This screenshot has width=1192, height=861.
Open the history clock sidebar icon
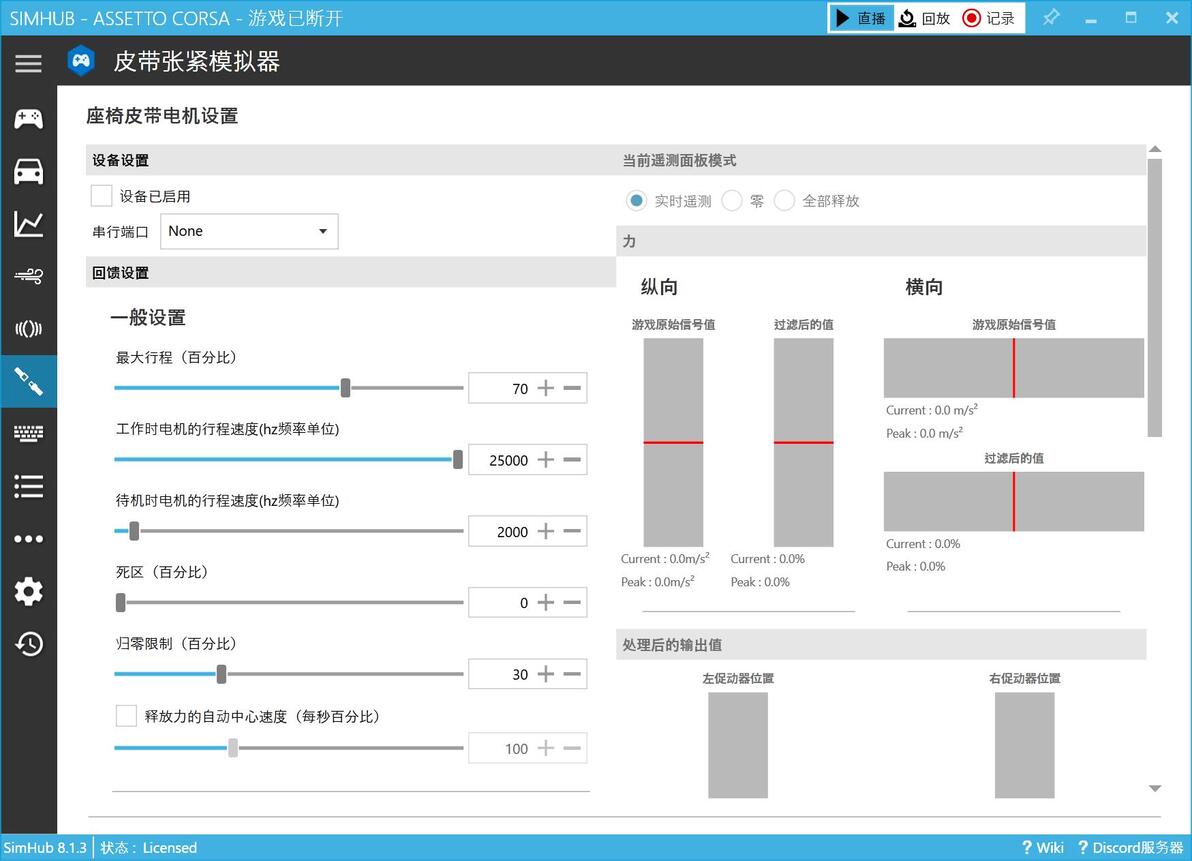[28, 644]
